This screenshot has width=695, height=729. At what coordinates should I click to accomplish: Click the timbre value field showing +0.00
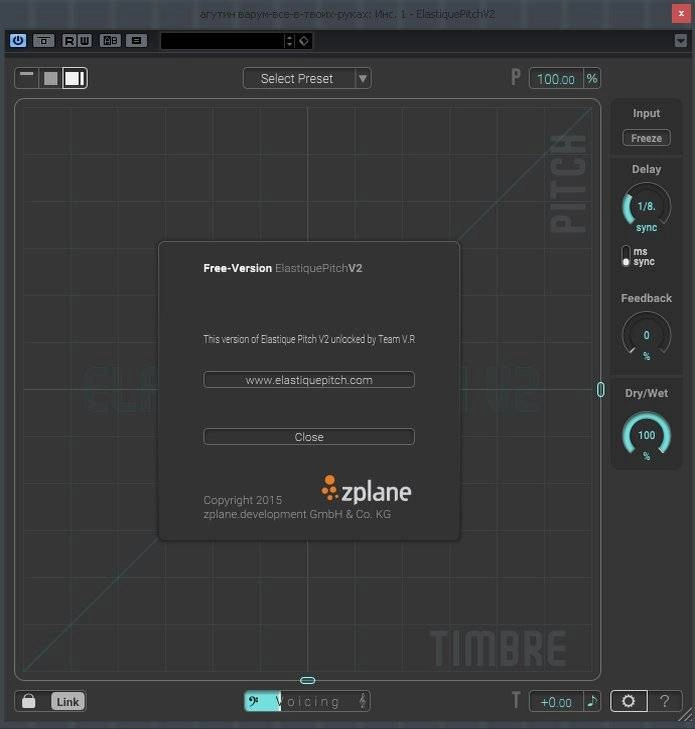pos(556,702)
